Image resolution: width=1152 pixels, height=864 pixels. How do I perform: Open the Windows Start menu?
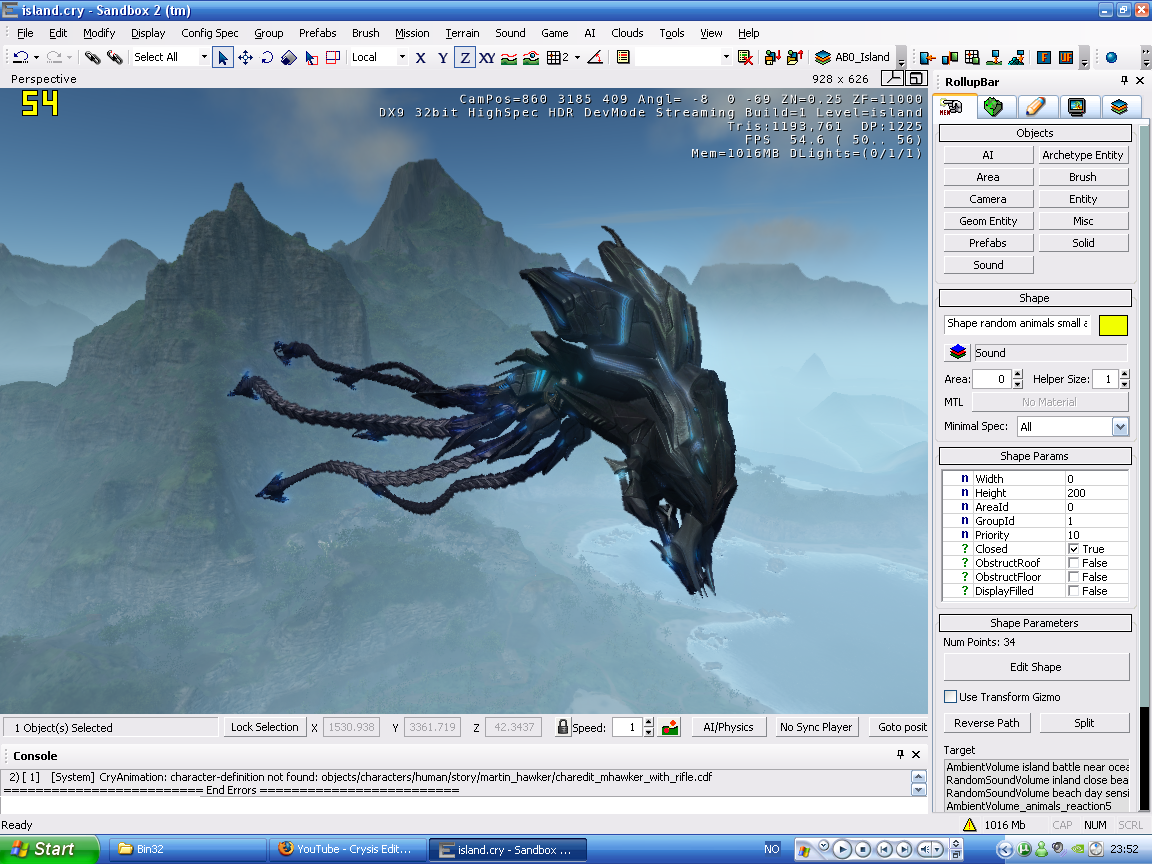[x=48, y=849]
